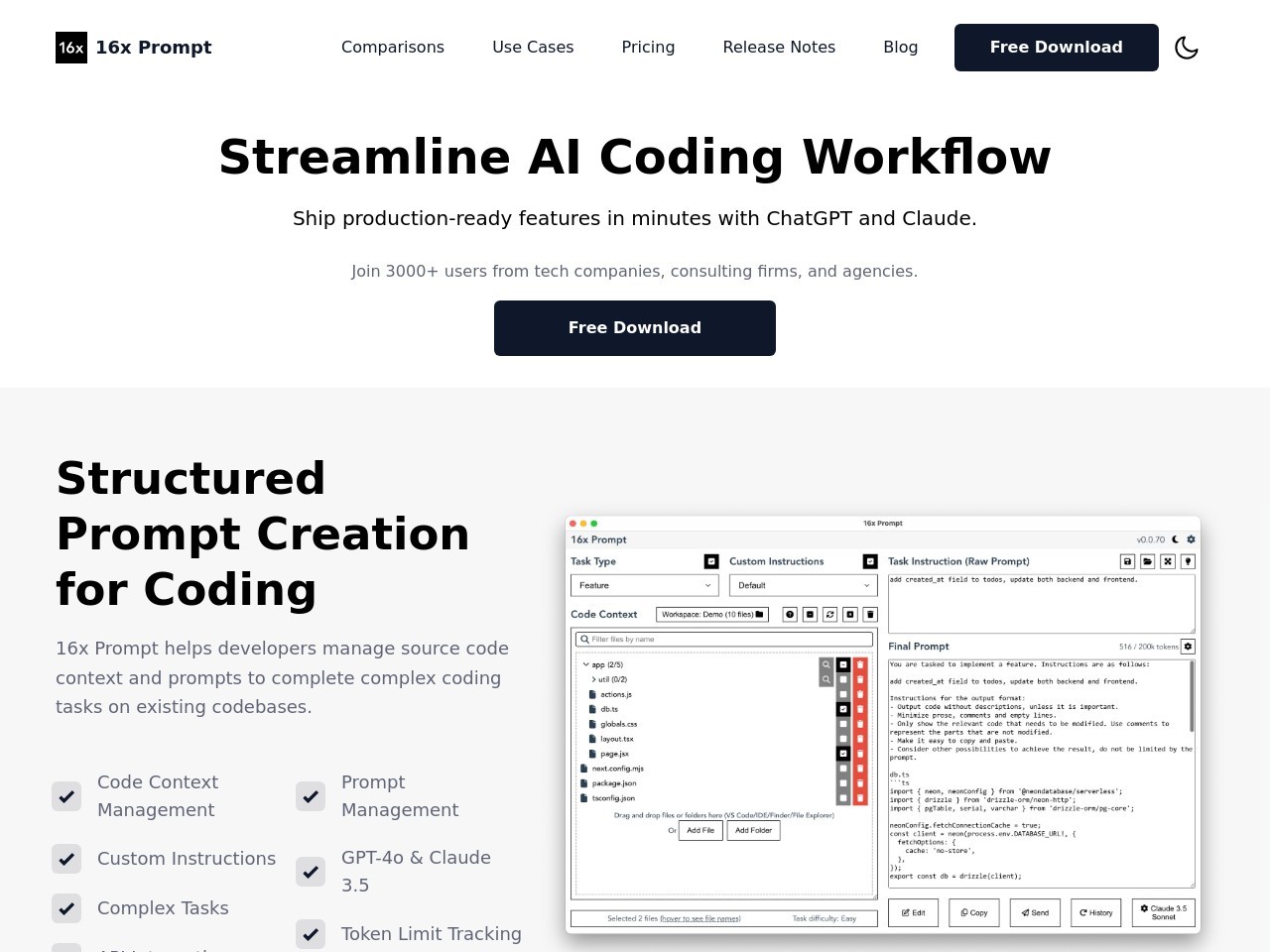Click the expand arrows icon beside Task Instruction

[x=1168, y=561]
